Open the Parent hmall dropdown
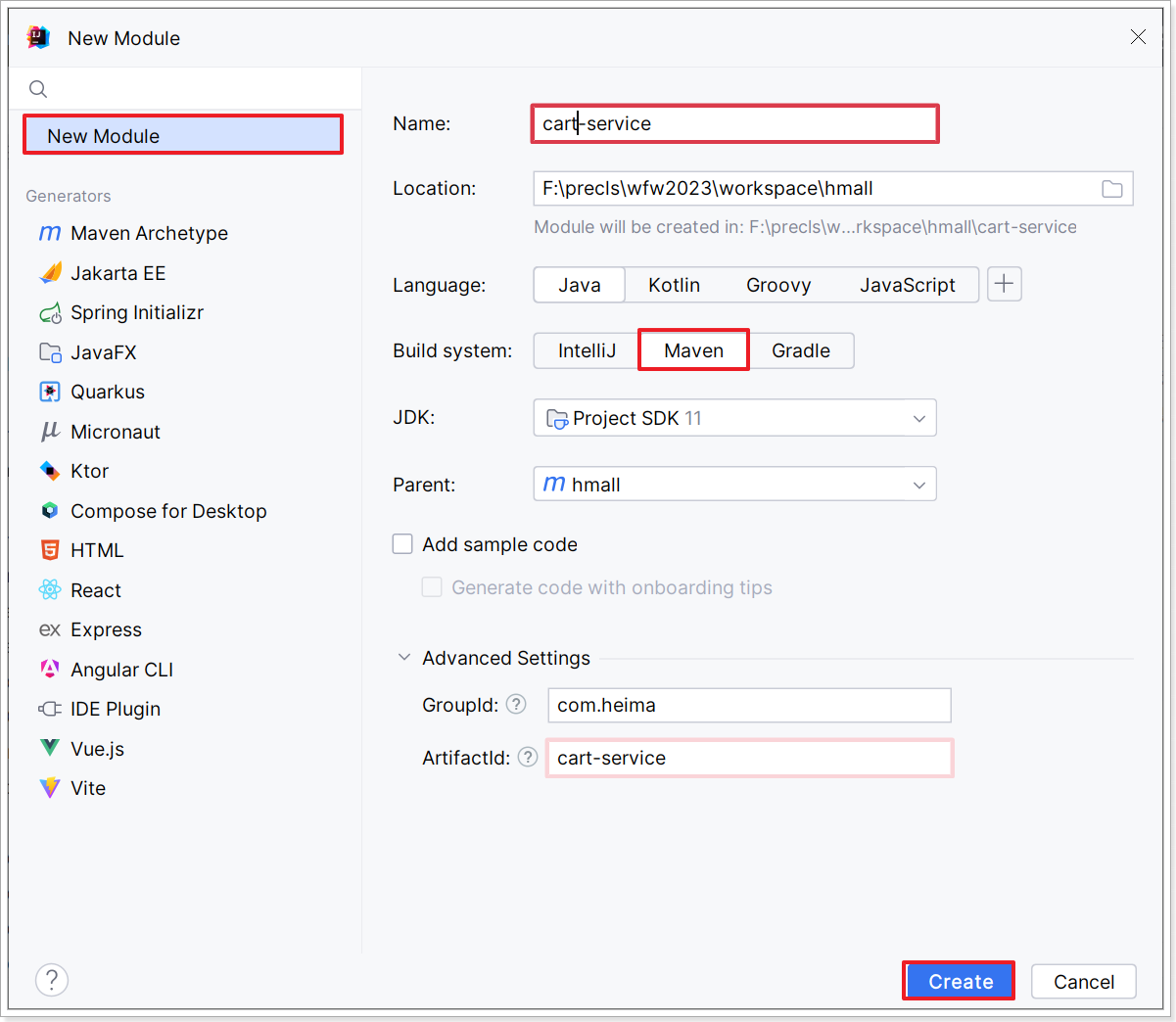1176x1022 pixels. (734, 485)
